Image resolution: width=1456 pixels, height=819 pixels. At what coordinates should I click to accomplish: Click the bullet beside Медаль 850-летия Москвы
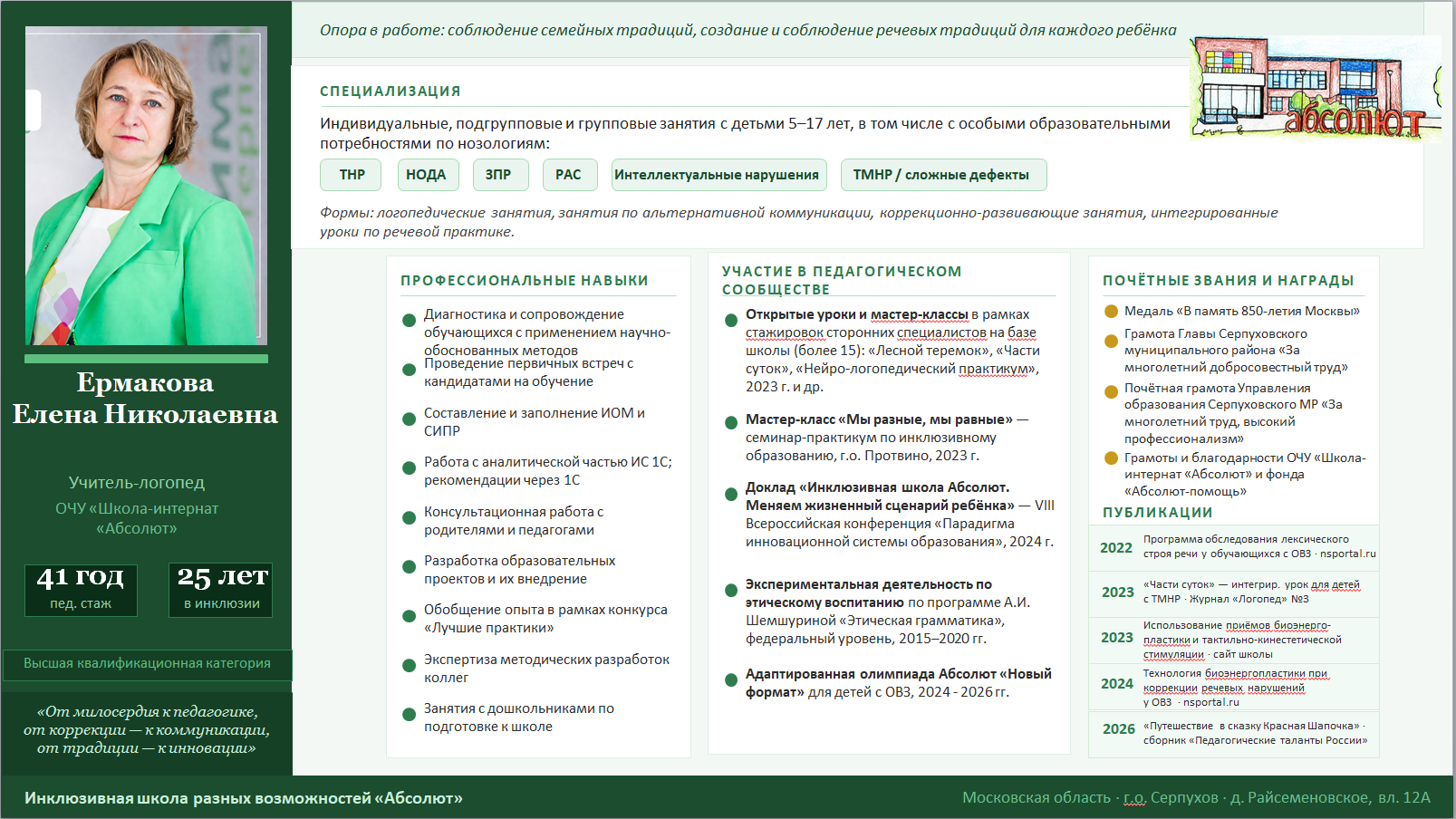1111,311
